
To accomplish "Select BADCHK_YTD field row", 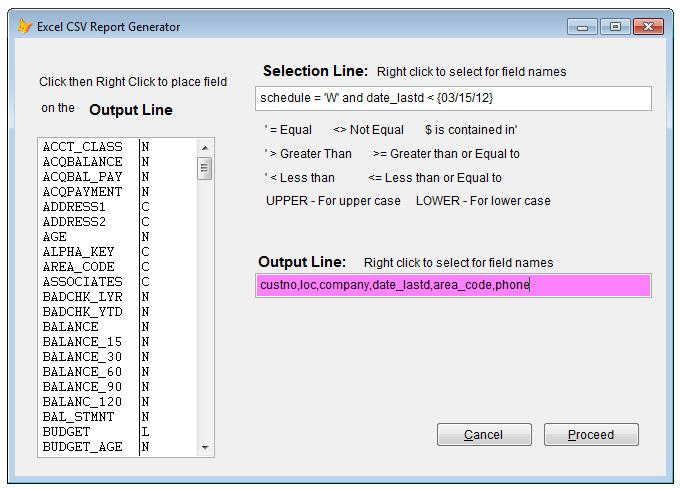I will click(118, 311).
